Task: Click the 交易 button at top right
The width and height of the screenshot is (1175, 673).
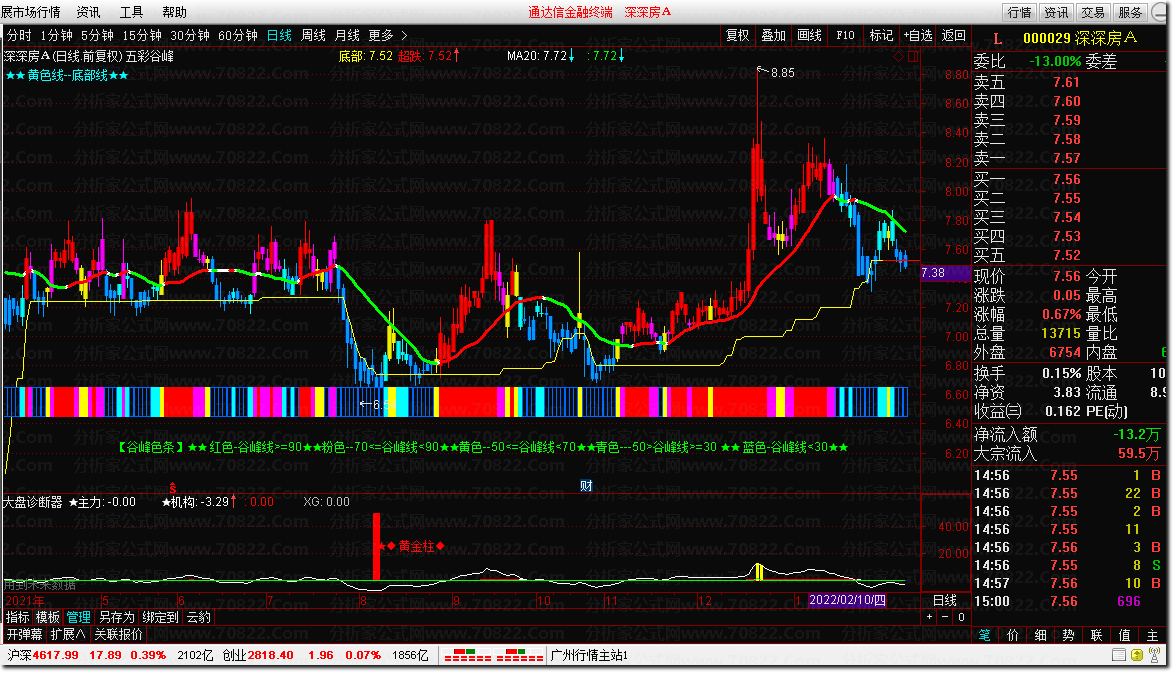Action: (x=1093, y=12)
